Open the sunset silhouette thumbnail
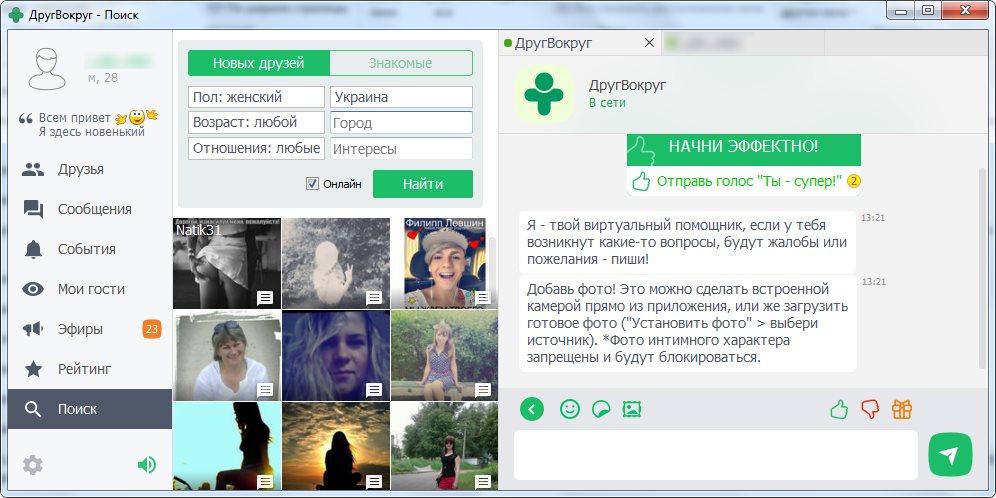 tap(336, 446)
